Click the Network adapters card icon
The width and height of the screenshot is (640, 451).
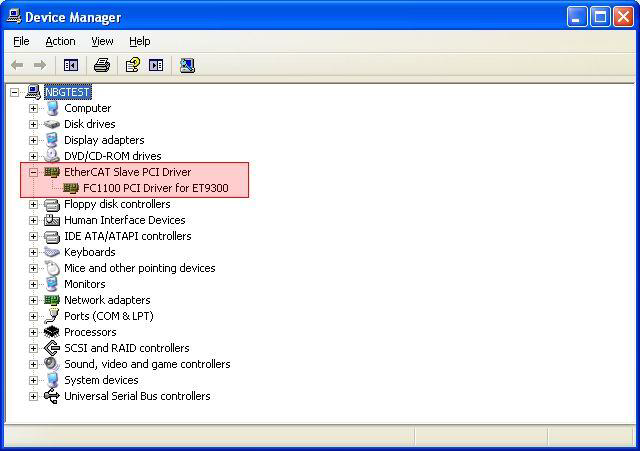pyautogui.click(x=52, y=300)
